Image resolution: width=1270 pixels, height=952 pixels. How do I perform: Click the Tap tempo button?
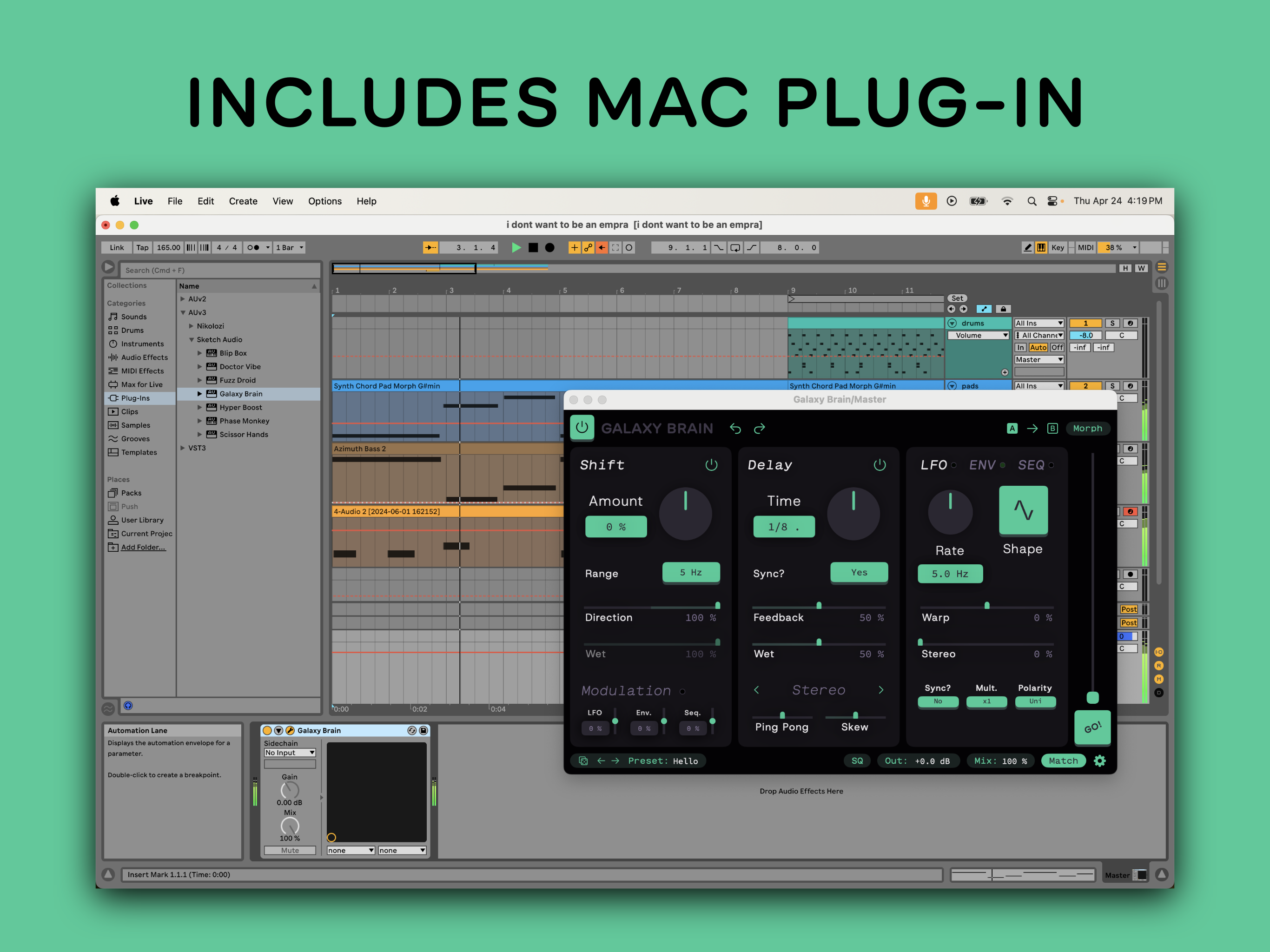pos(142,247)
